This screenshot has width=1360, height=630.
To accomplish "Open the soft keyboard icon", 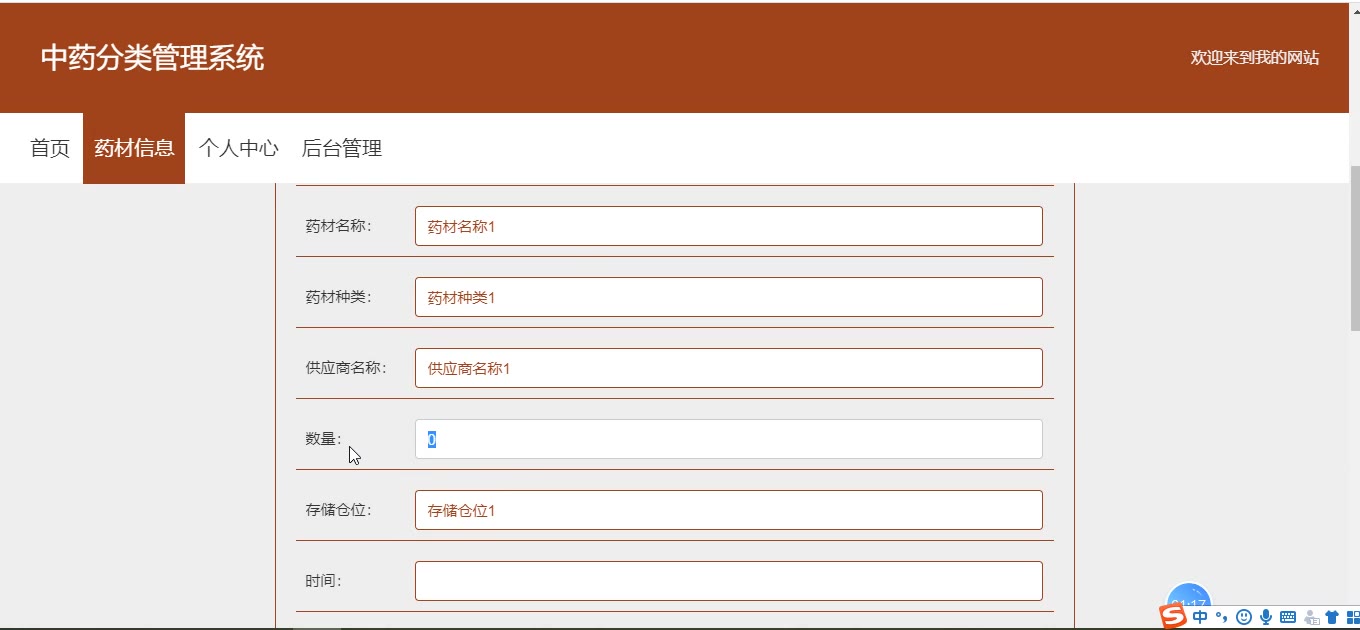I will pos(1288,617).
